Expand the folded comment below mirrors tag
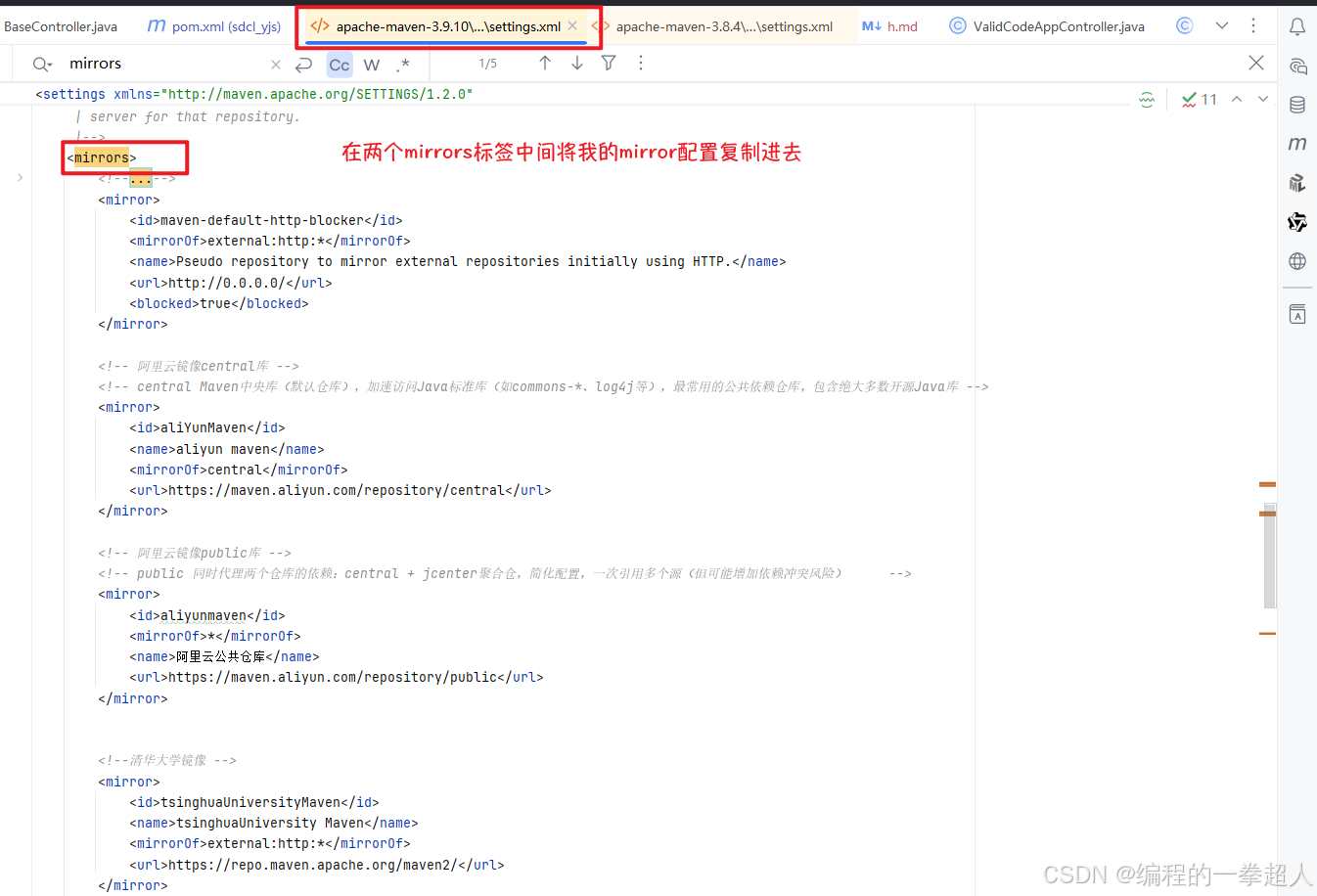This screenshot has height=896, width=1317. click(x=140, y=178)
